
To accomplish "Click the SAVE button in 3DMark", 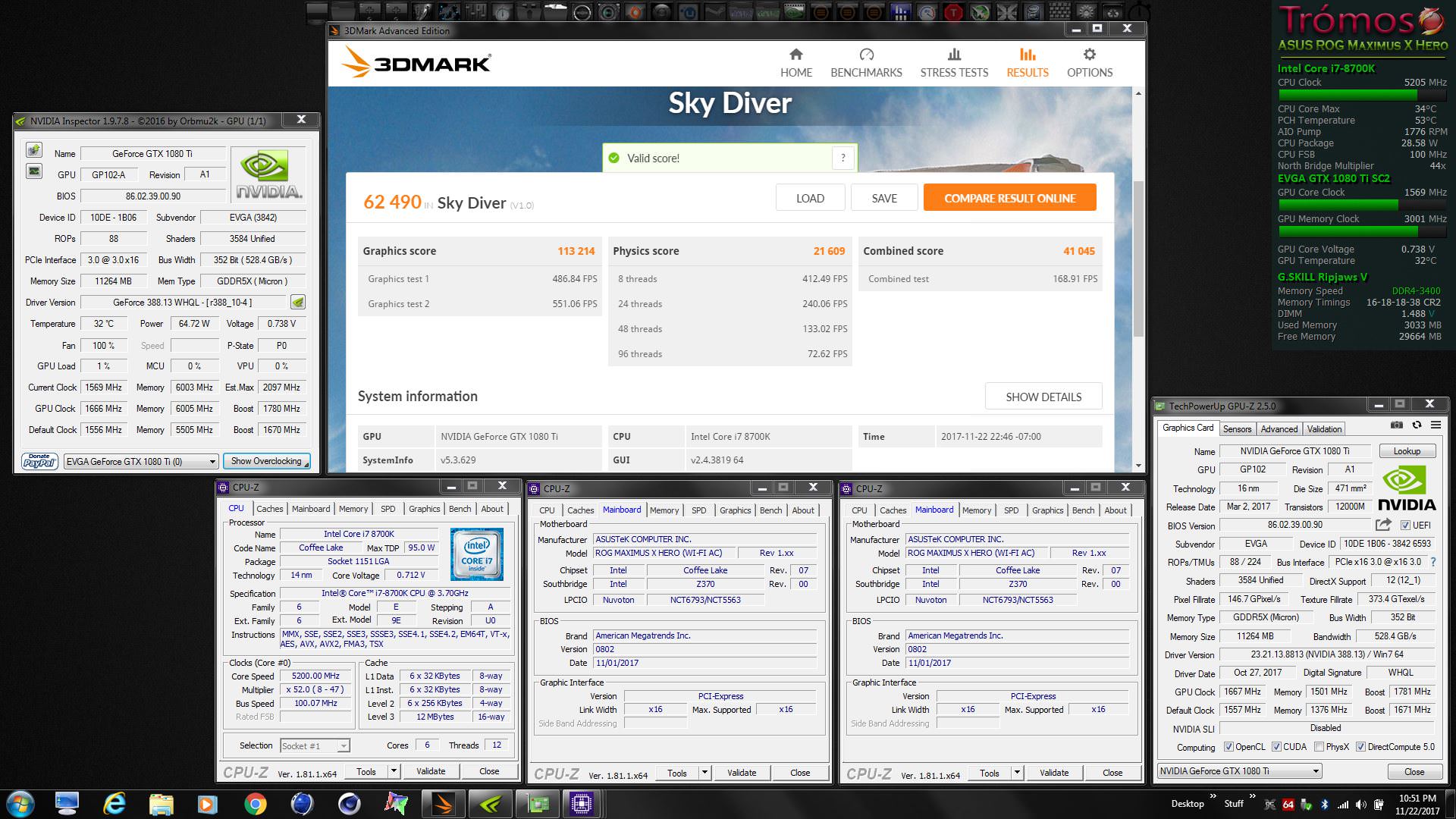I will 884,198.
